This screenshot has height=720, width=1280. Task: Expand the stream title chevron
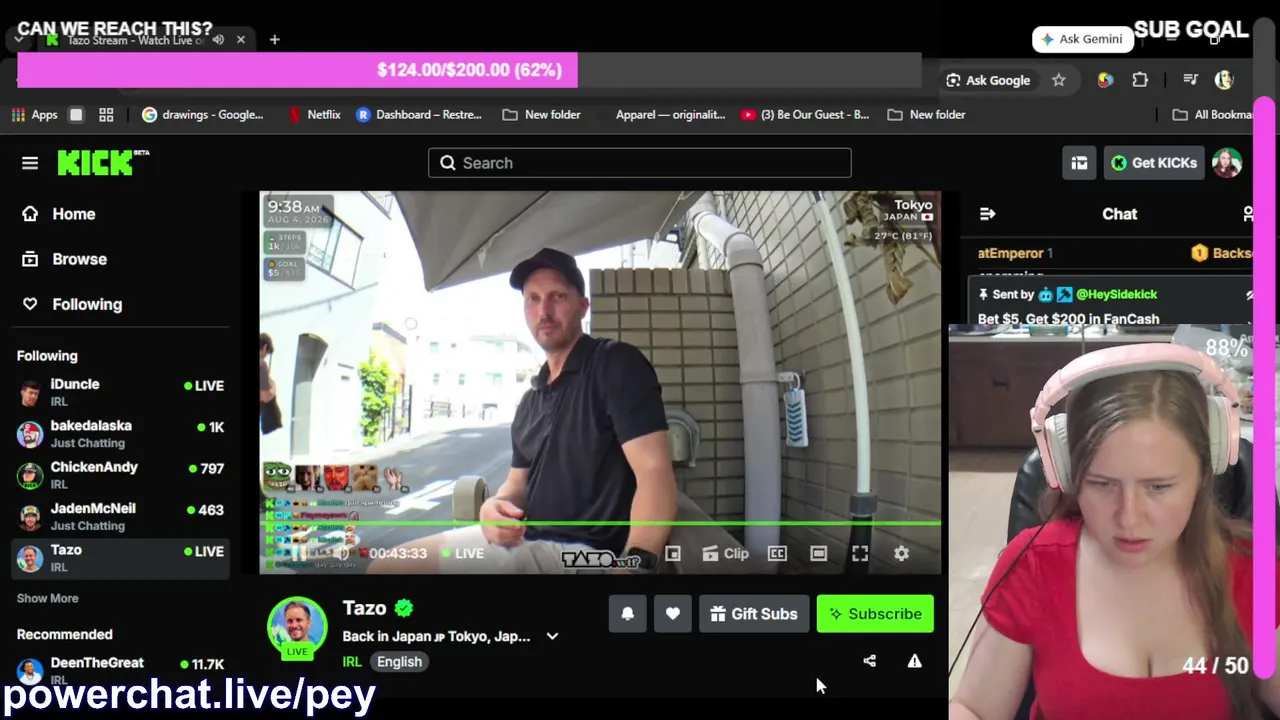(552, 636)
